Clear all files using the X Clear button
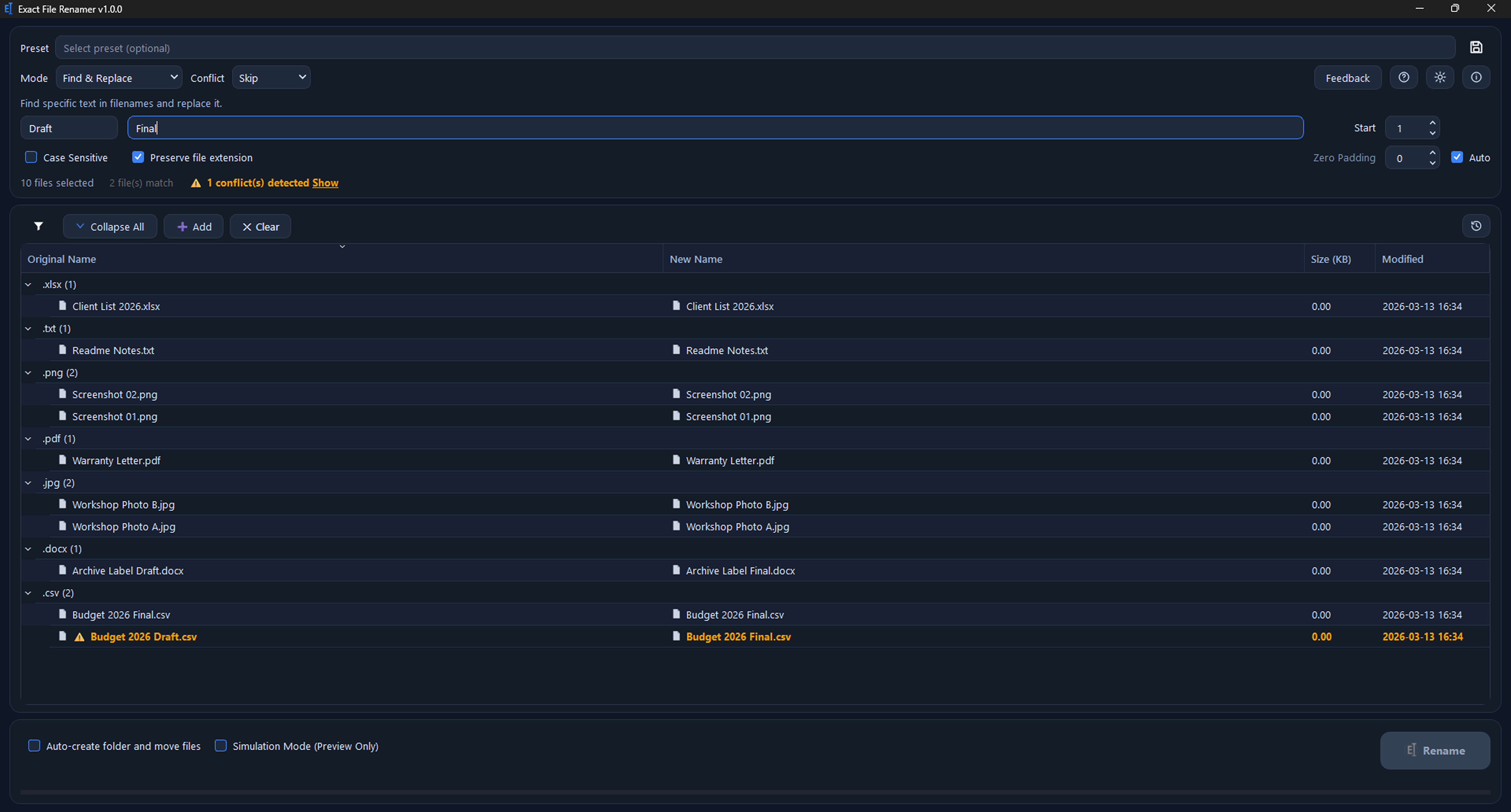Viewport: 1511px width, 812px height. pyautogui.click(x=260, y=226)
